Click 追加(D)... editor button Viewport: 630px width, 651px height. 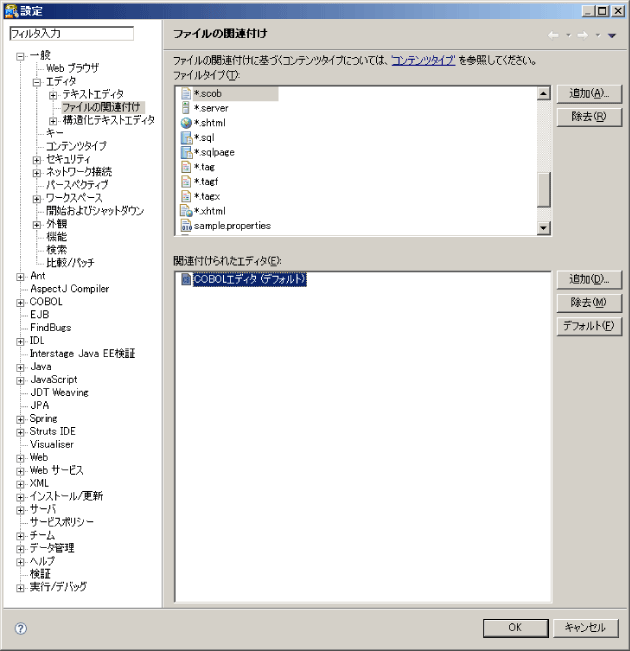click(589, 280)
